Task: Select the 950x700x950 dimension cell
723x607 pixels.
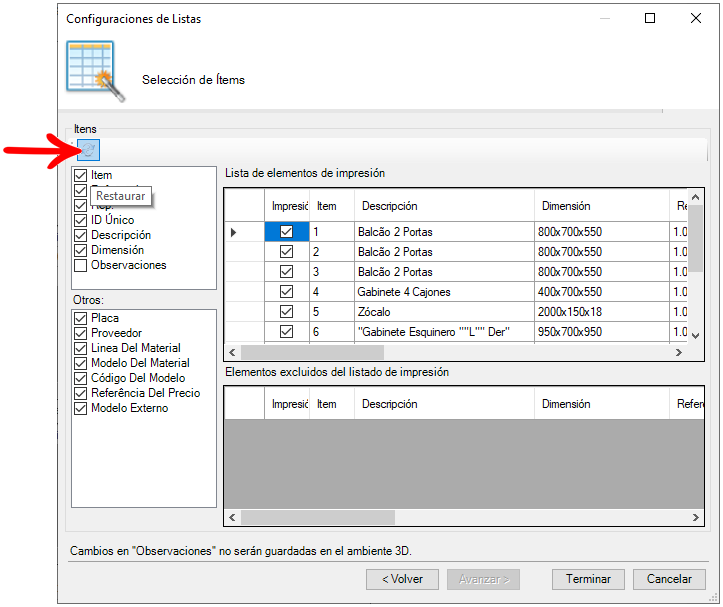Action: click(x=602, y=332)
